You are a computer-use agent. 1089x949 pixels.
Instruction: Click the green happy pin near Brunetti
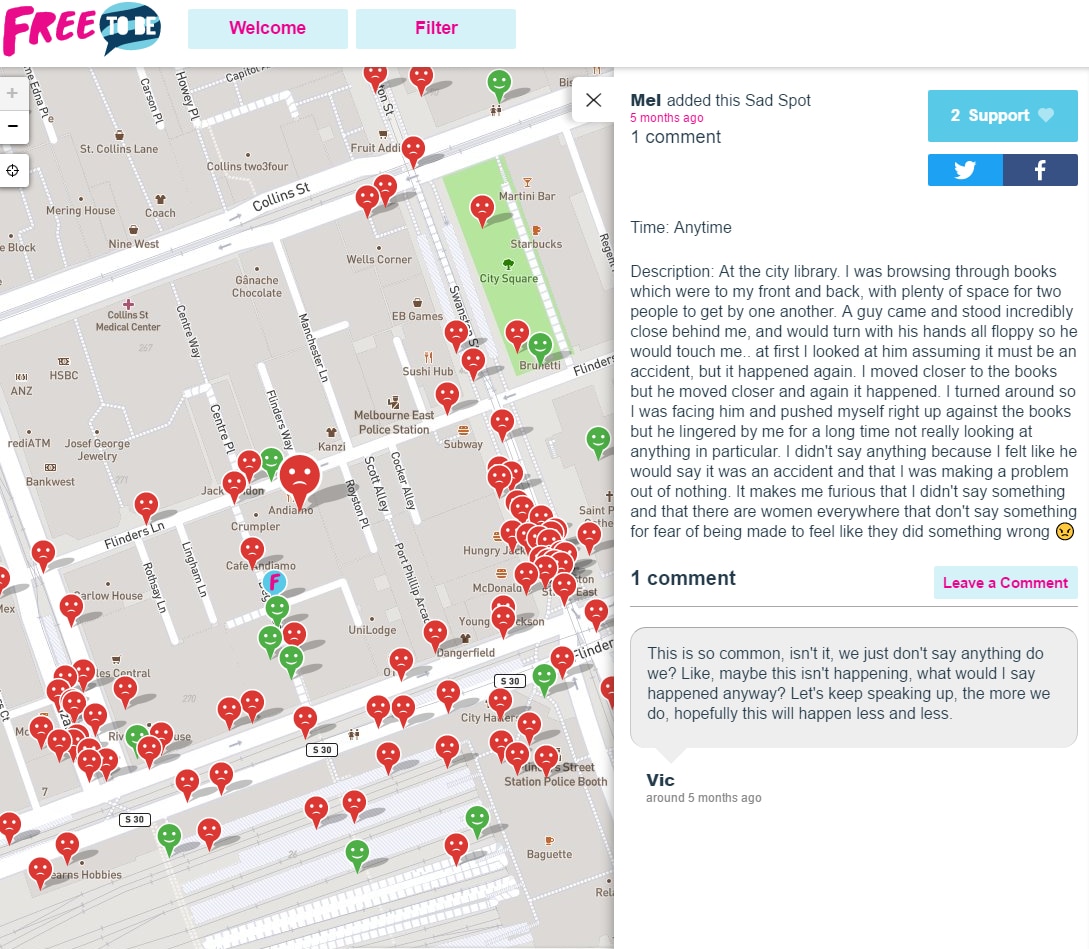click(540, 346)
